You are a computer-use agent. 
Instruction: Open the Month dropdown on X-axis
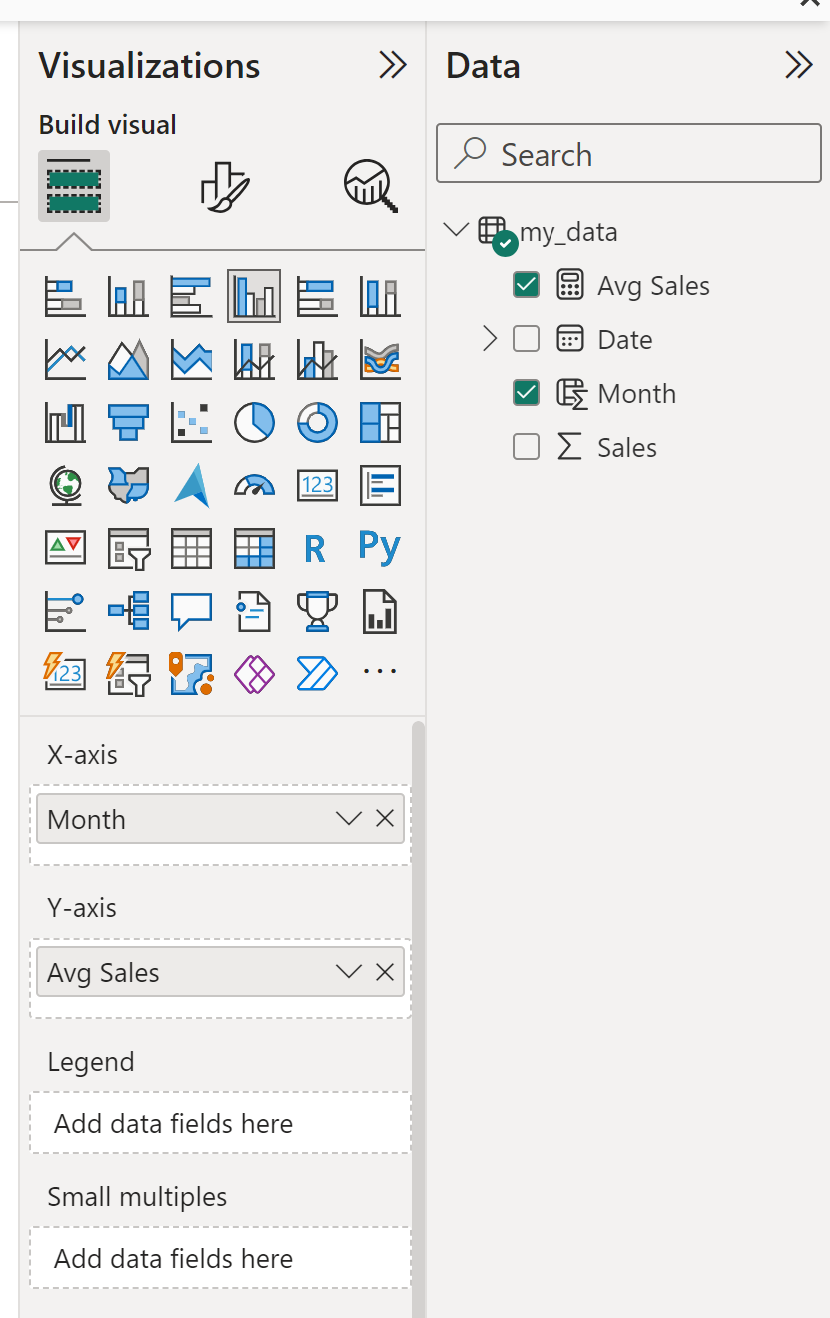[x=347, y=819]
